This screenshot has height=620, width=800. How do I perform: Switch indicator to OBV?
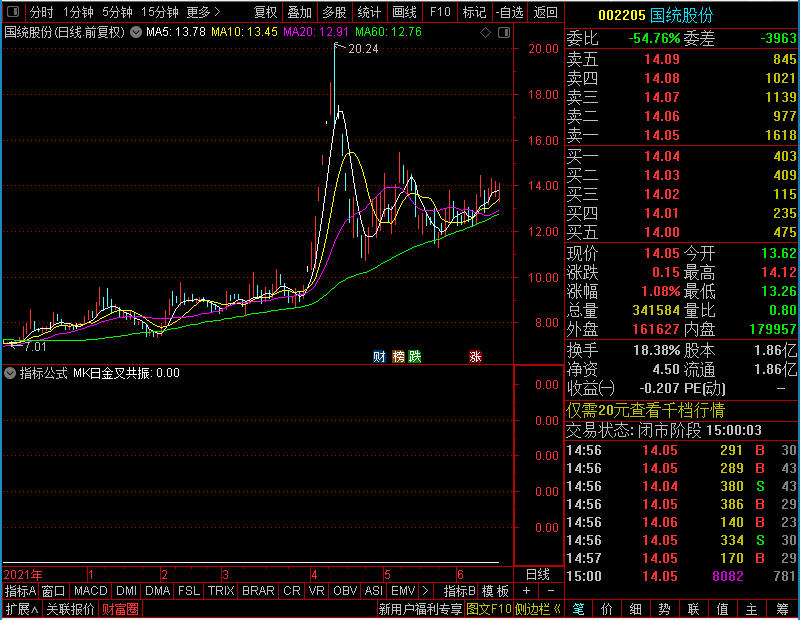(x=345, y=591)
